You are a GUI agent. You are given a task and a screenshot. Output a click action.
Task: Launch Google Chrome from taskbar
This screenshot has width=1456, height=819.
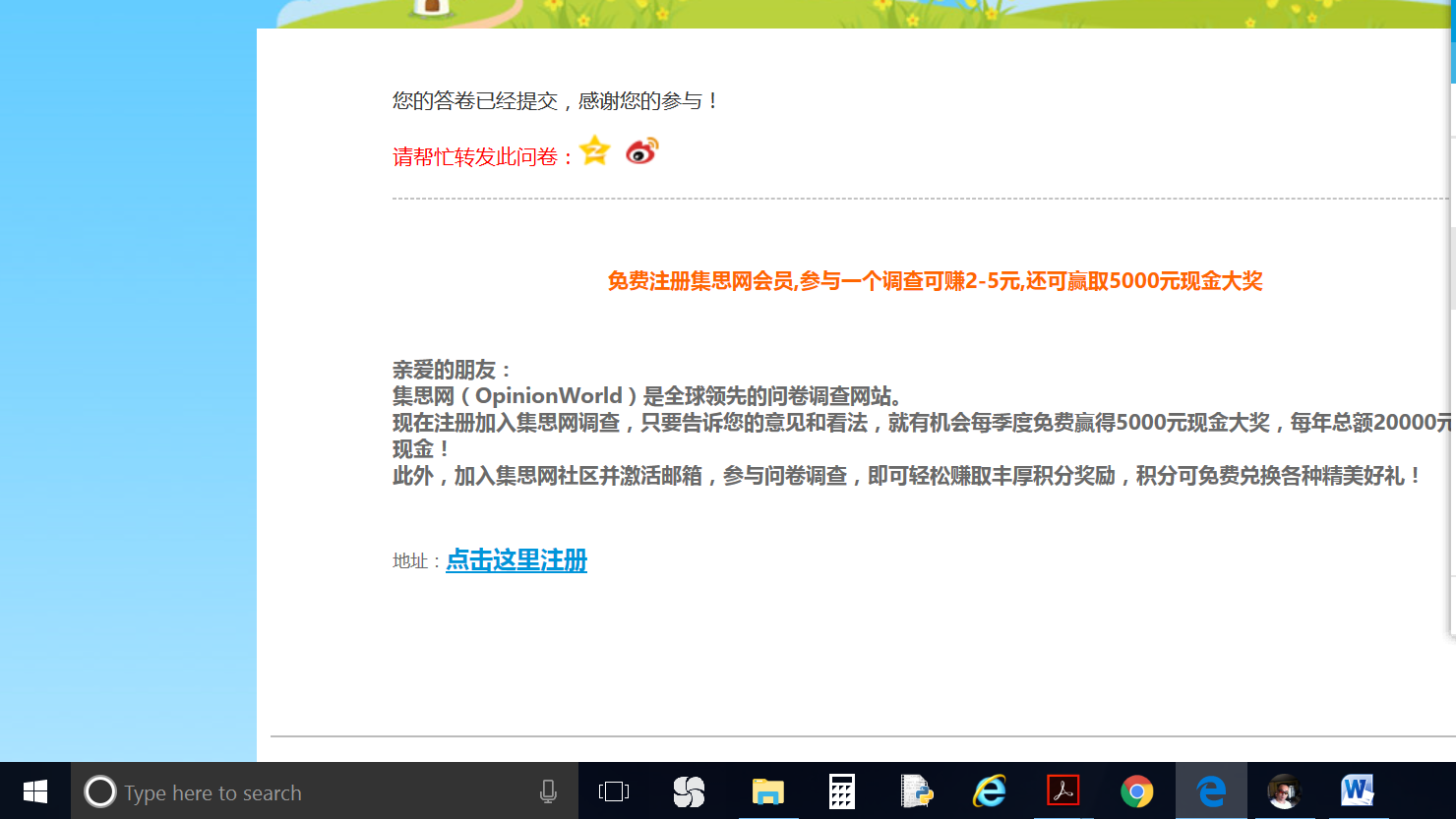(x=1137, y=791)
